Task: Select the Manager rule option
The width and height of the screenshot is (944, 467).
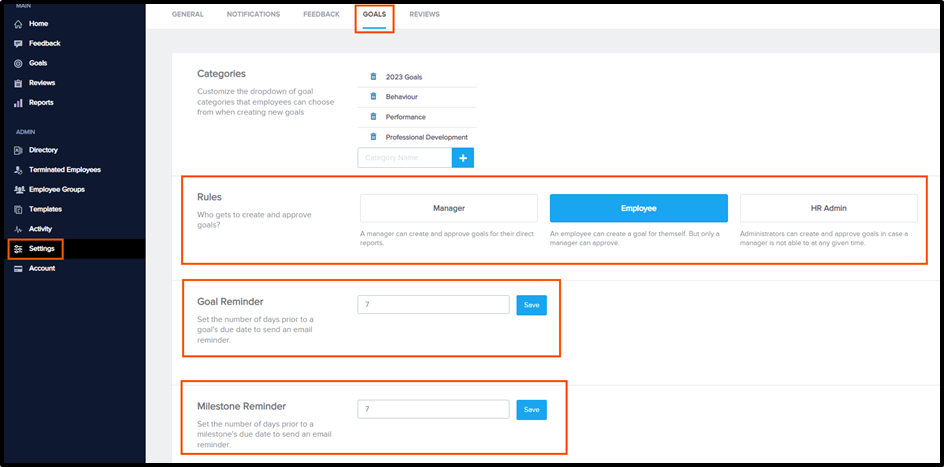Action: click(x=449, y=208)
